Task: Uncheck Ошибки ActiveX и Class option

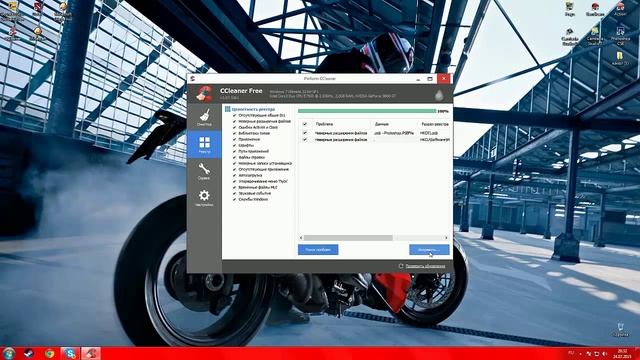Action: [234, 127]
